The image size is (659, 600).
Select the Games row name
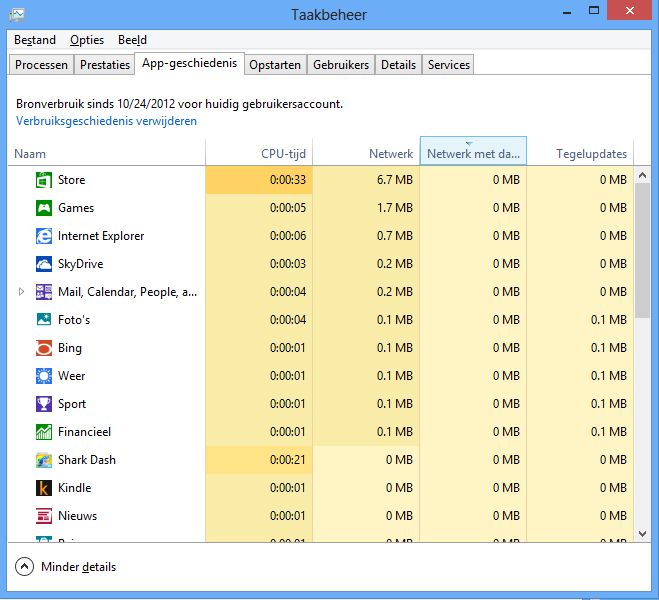click(76, 208)
